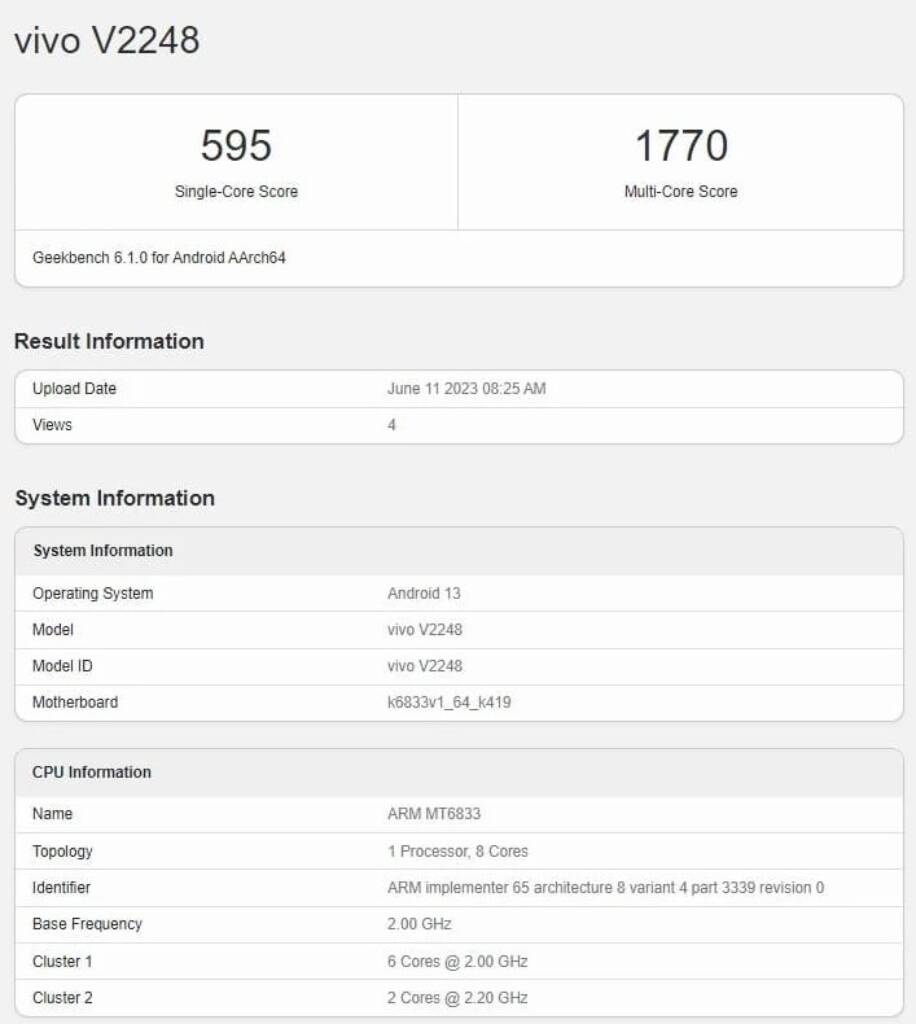Click the 'Cluster 2' row label
The image size is (916, 1024).
pos(63,998)
